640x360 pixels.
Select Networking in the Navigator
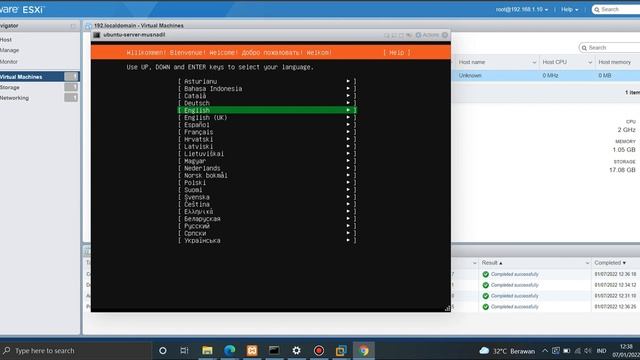pyautogui.click(x=14, y=98)
